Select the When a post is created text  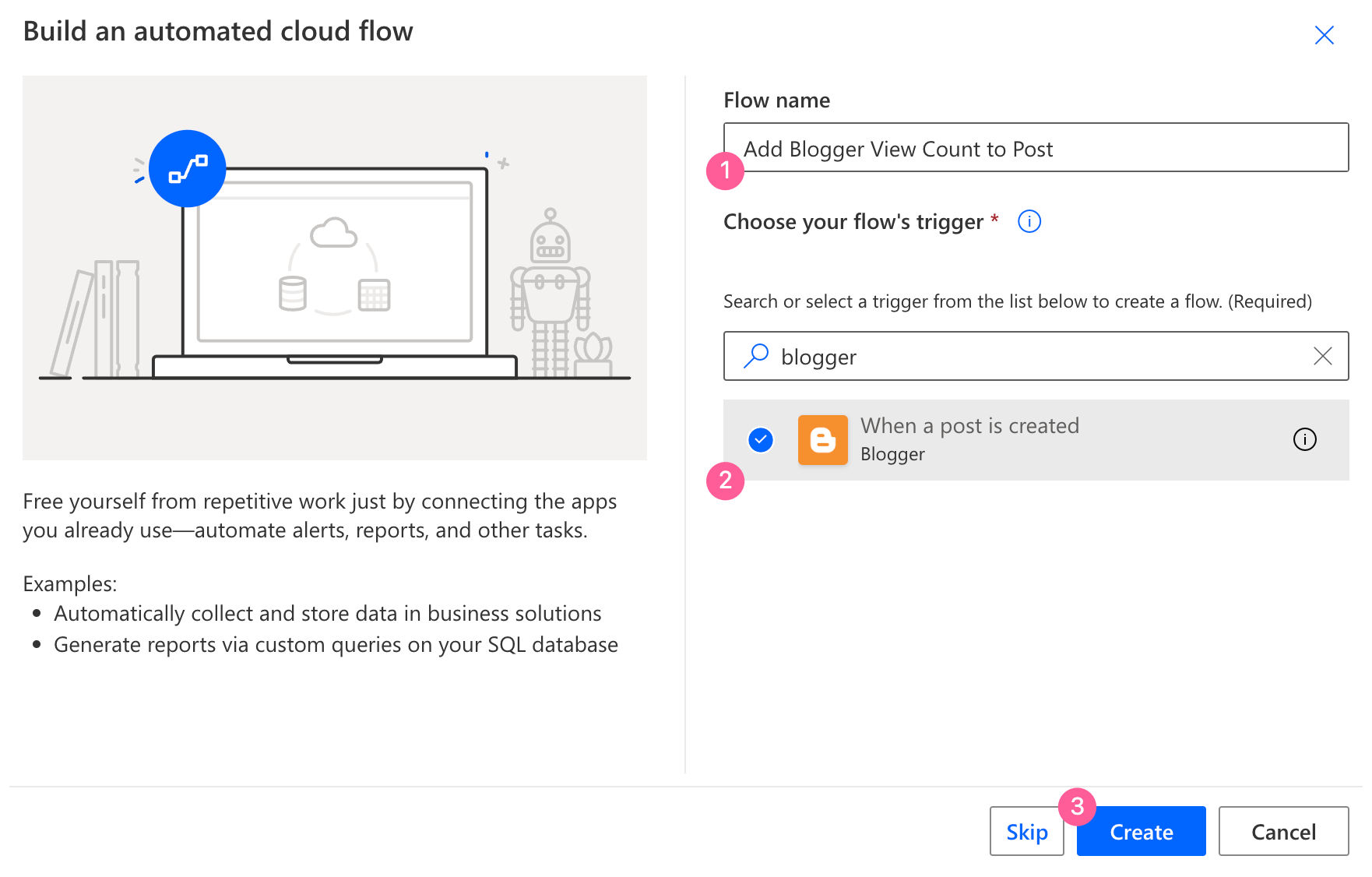pos(969,426)
